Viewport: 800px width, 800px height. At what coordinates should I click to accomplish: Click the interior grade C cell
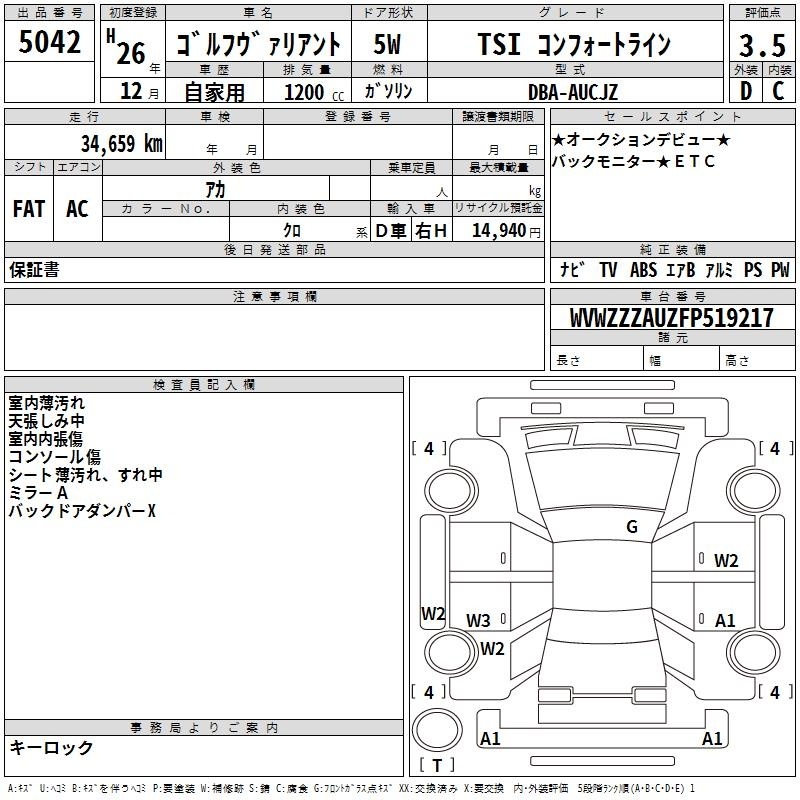tap(778, 91)
